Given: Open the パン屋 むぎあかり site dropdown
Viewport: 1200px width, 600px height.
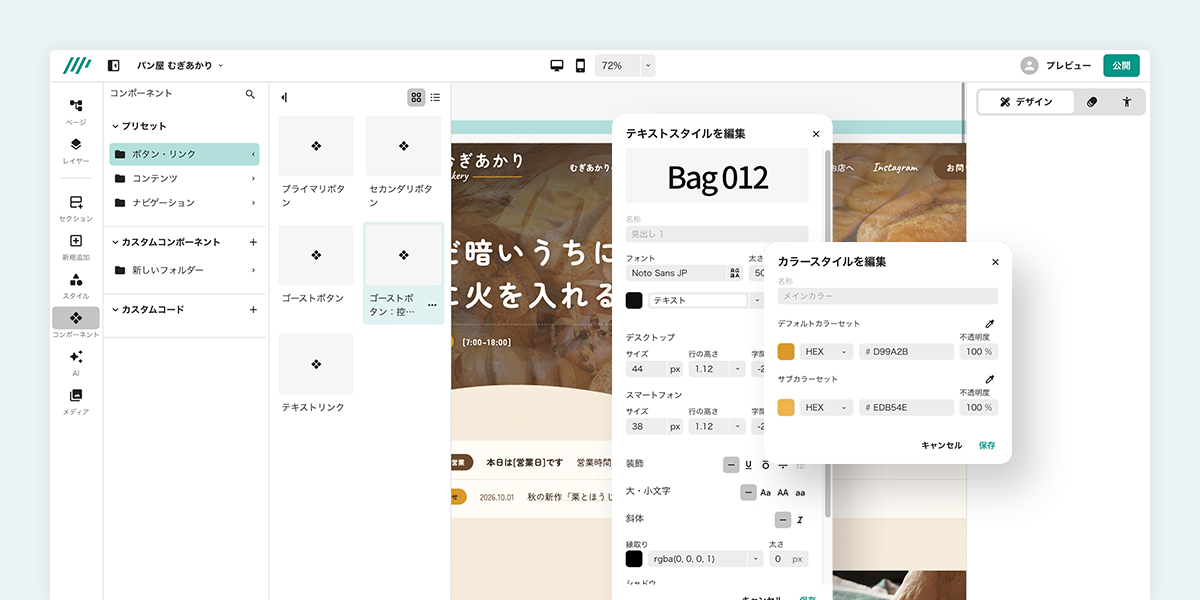Looking at the screenshot, I should point(180,65).
